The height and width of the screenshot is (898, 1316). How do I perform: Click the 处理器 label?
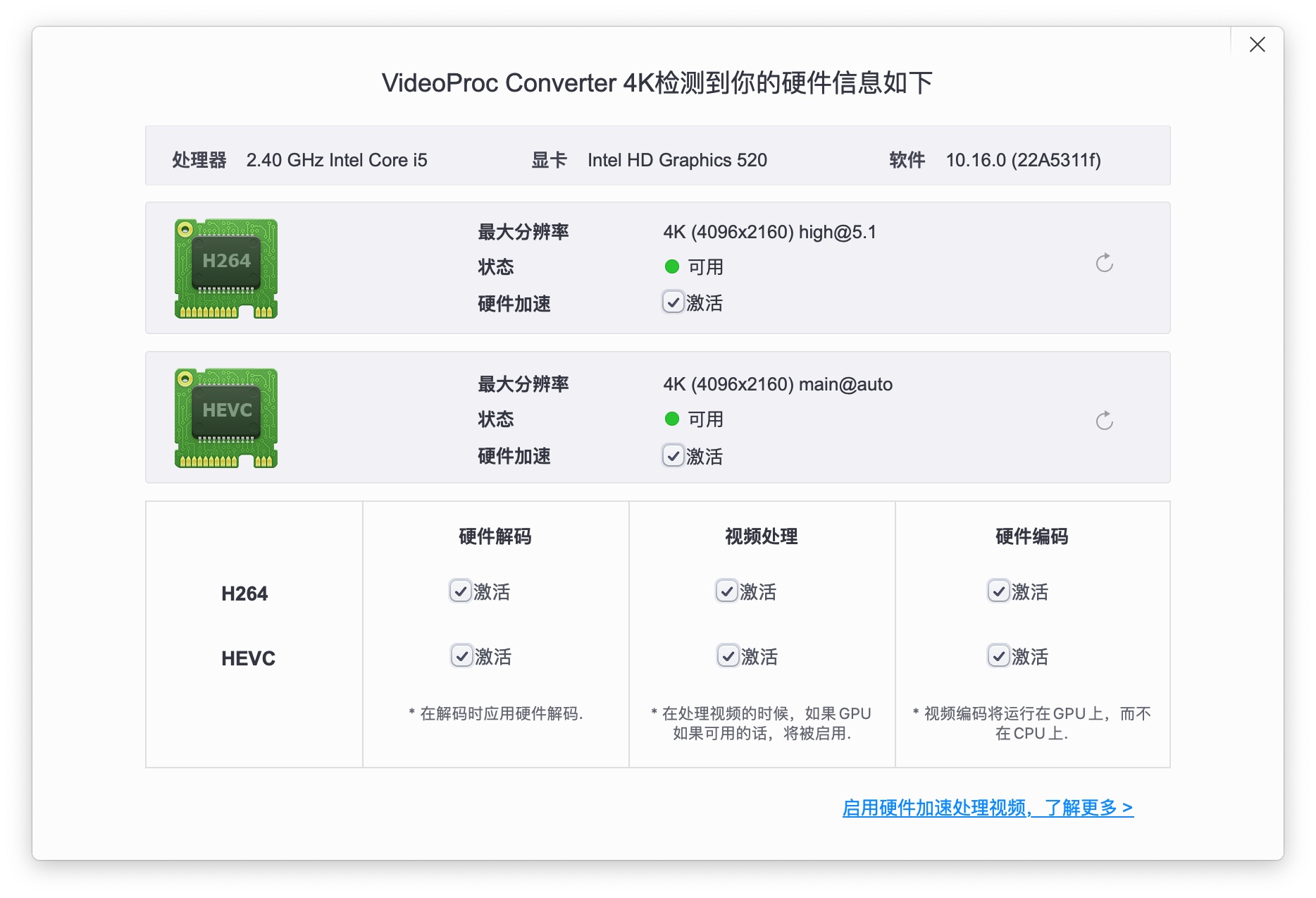coord(199,160)
